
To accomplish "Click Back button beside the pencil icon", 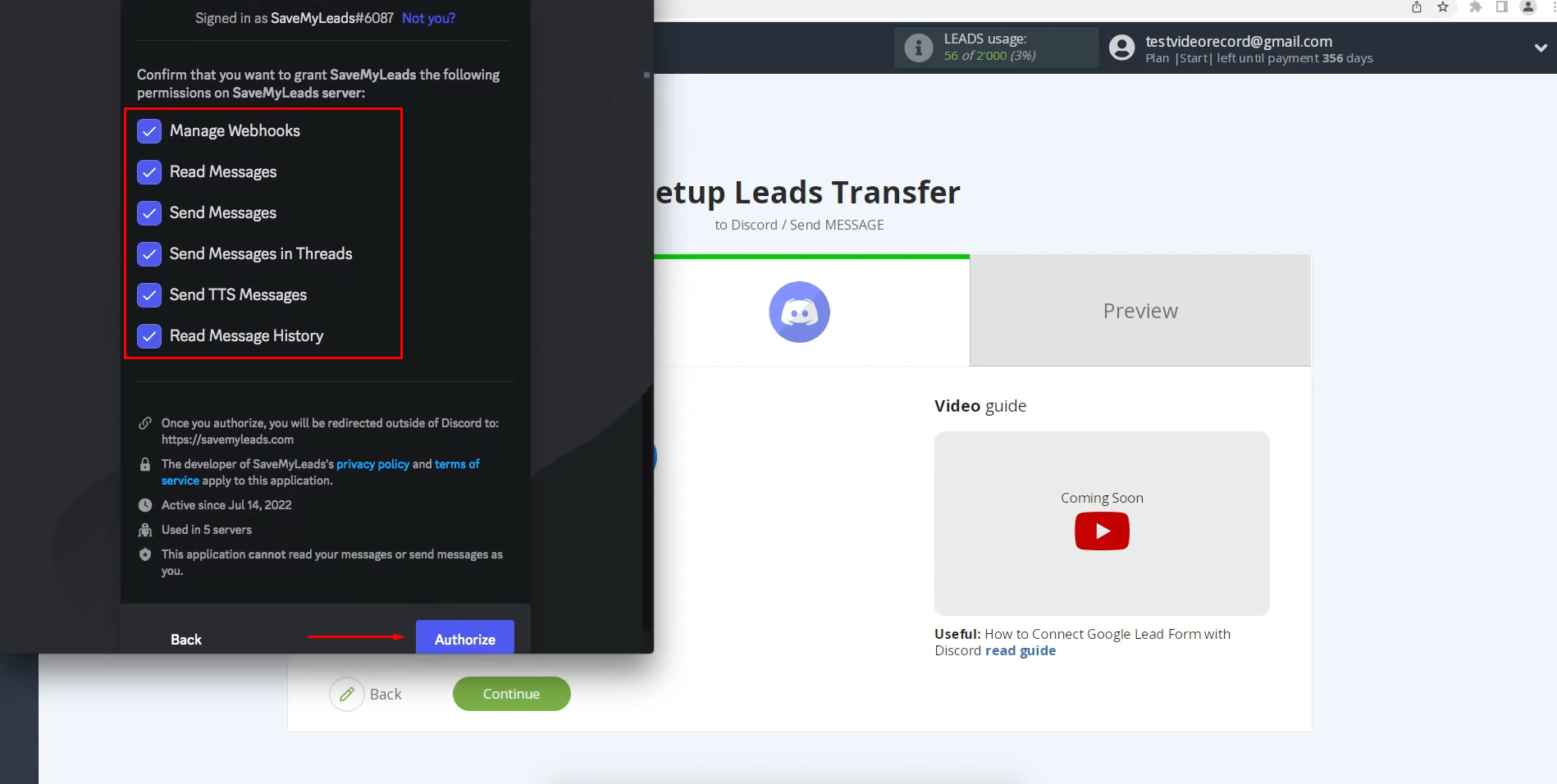I will click(386, 695).
